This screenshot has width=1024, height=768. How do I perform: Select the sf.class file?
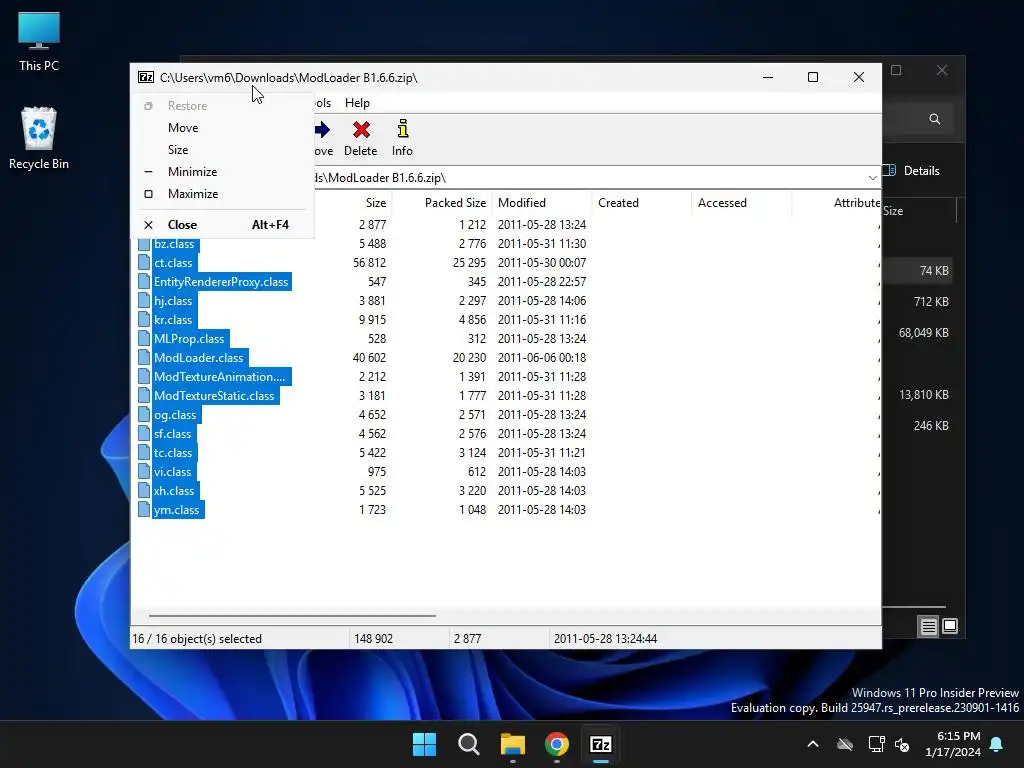(x=173, y=433)
